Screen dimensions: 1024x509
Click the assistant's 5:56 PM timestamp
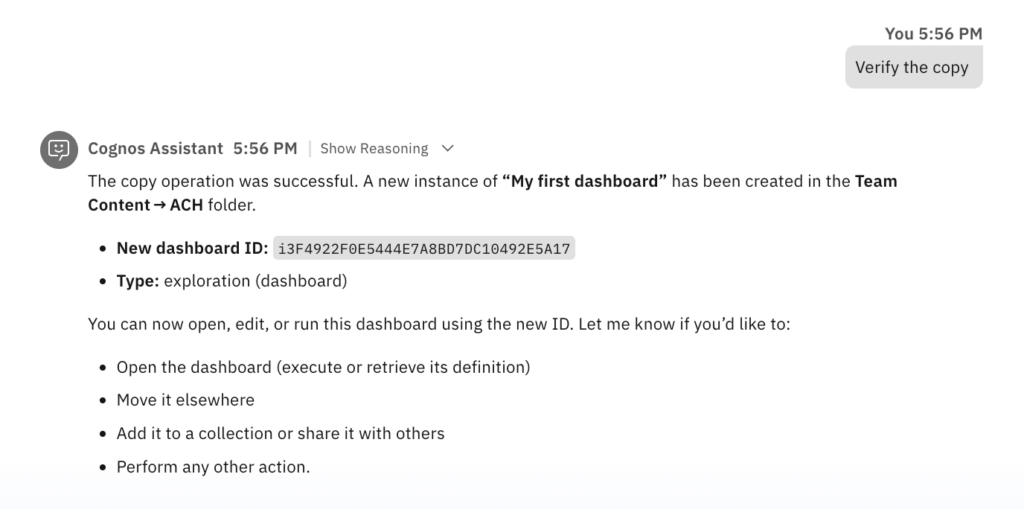pyautogui.click(x=265, y=149)
